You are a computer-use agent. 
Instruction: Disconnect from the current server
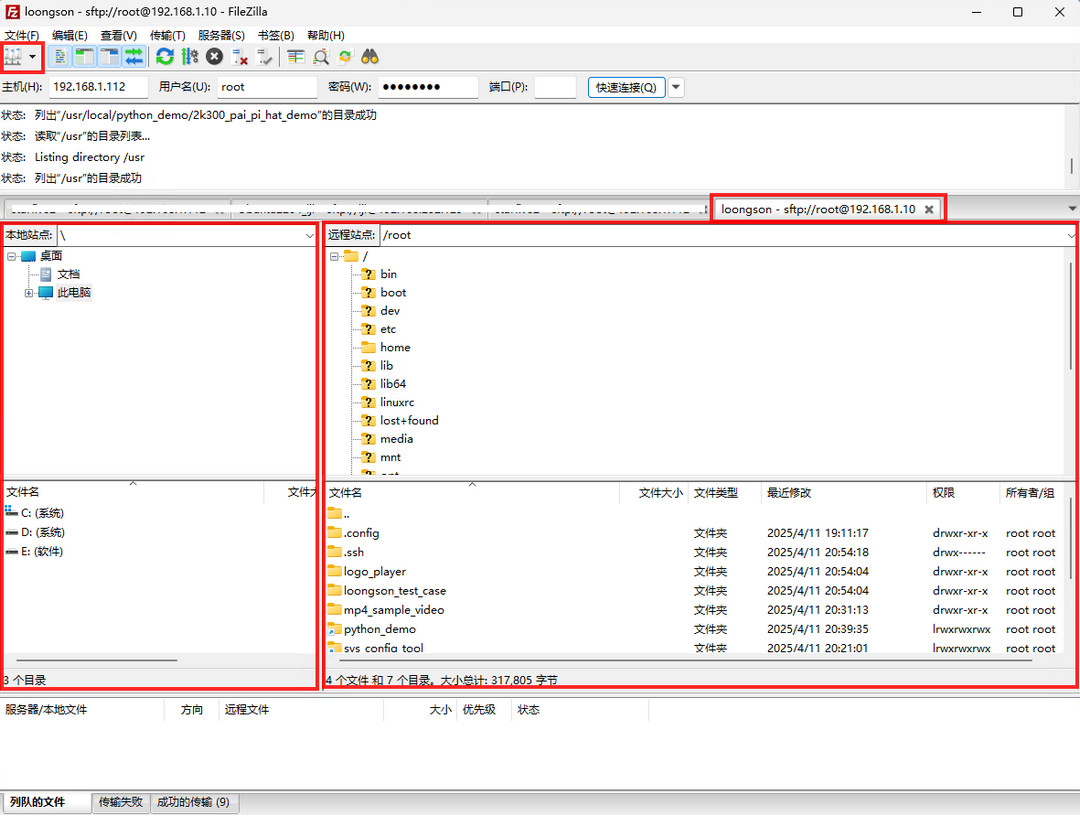tap(239, 57)
